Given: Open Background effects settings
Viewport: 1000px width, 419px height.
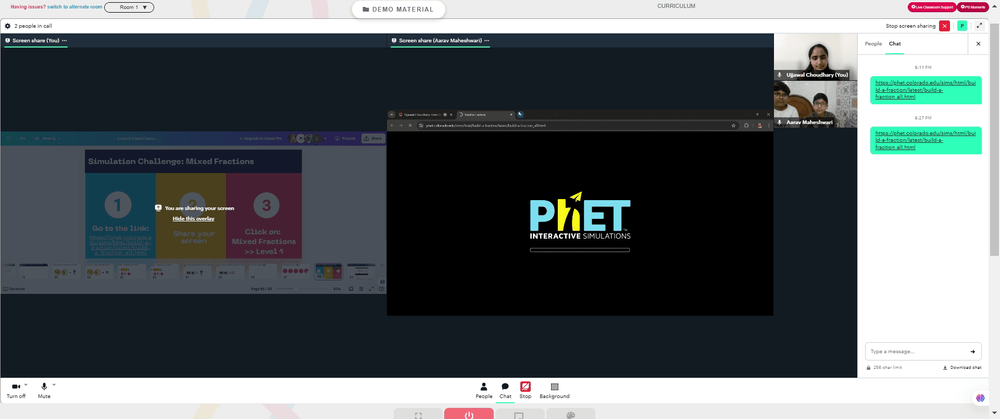Looking at the screenshot, I should pyautogui.click(x=554, y=390).
